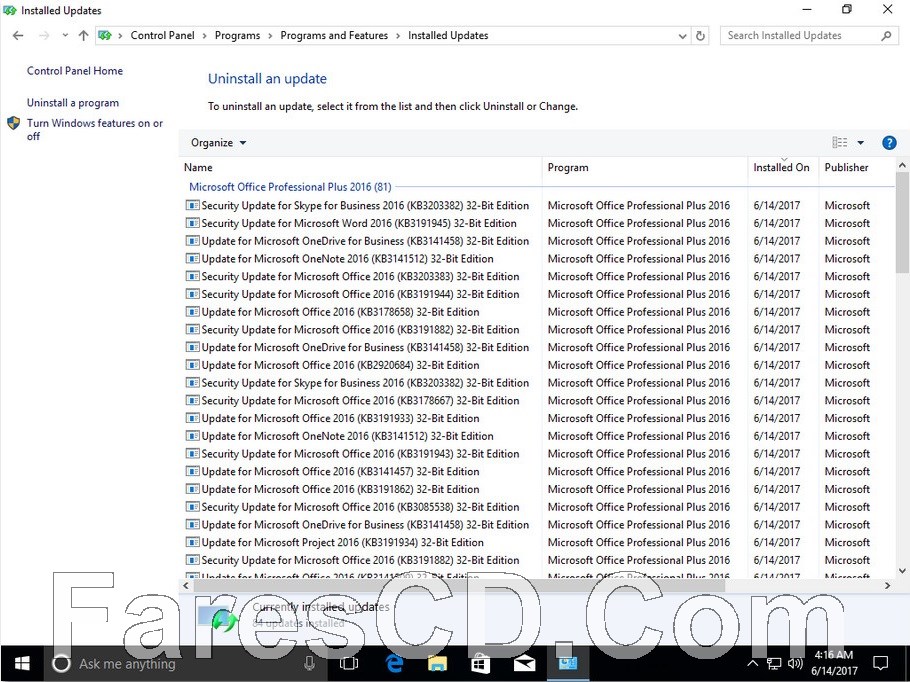Select Update for Microsoft Office 2016 (KB3141457)
910x682 pixels.
pyautogui.click(x=341, y=471)
